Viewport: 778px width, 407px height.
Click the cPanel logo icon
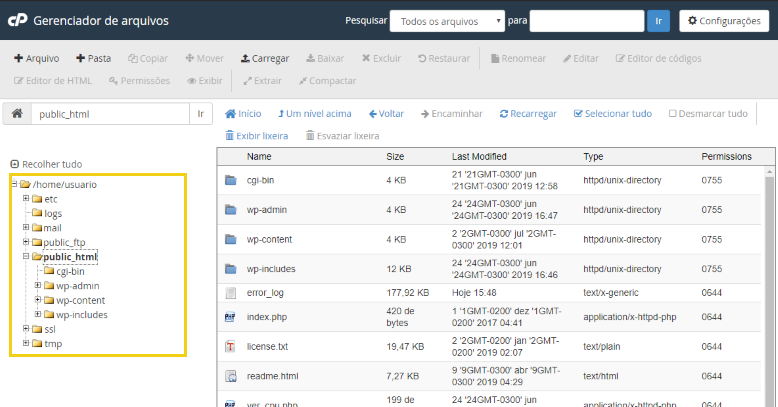point(18,20)
